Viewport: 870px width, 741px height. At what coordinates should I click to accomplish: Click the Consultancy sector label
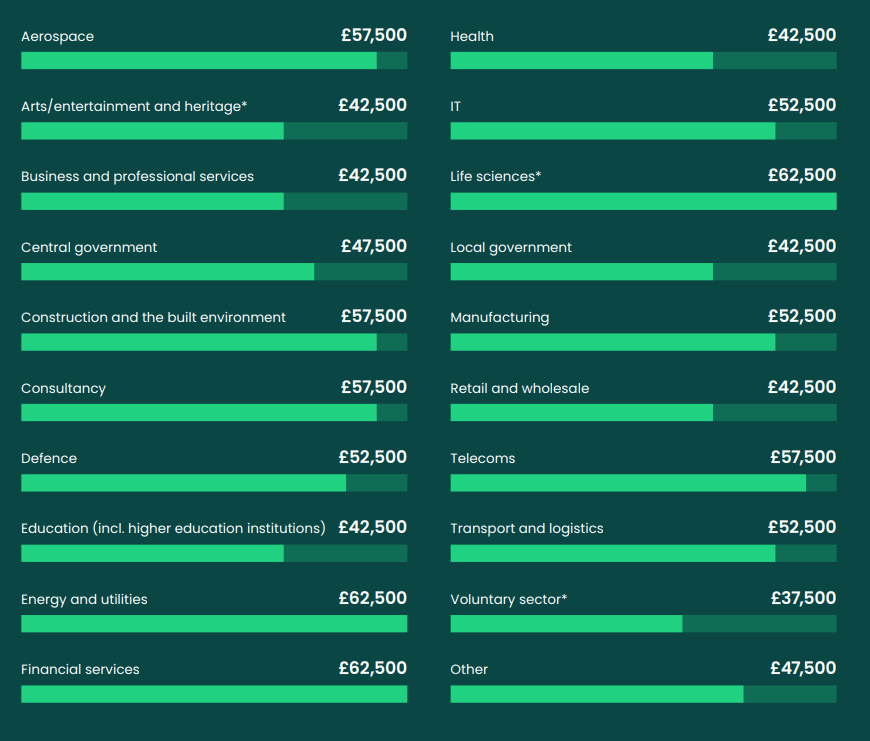tap(63, 388)
